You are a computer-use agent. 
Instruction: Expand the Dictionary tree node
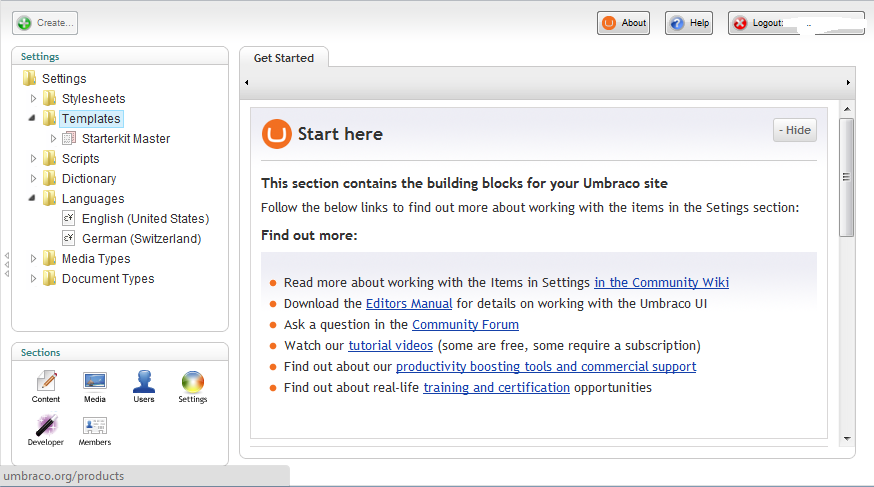pos(33,179)
